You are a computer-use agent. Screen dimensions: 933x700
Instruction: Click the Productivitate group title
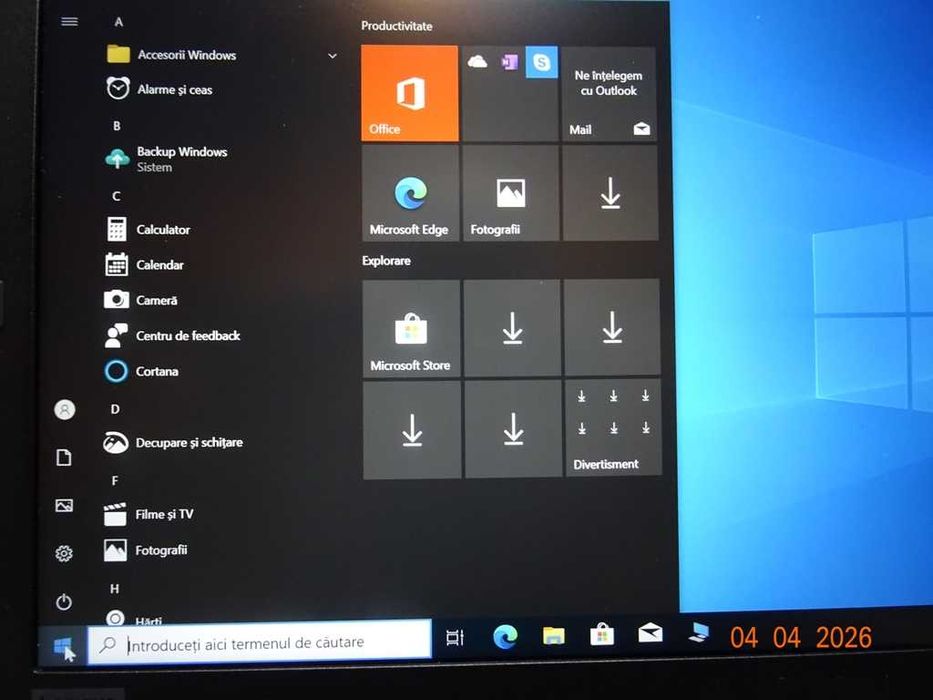point(396,26)
